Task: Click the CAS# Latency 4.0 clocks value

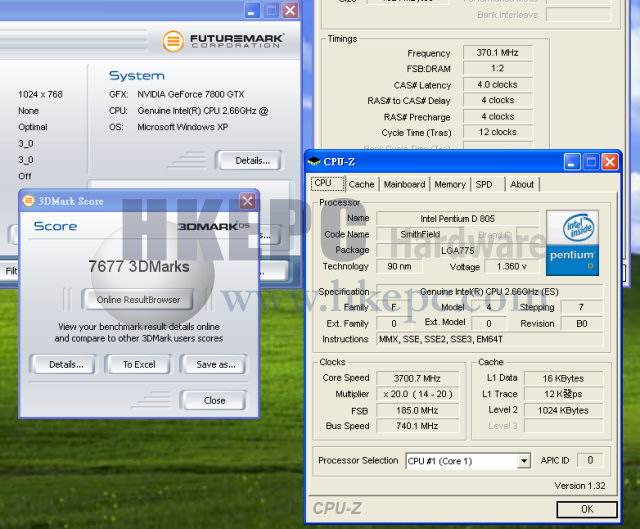Action: click(x=498, y=84)
